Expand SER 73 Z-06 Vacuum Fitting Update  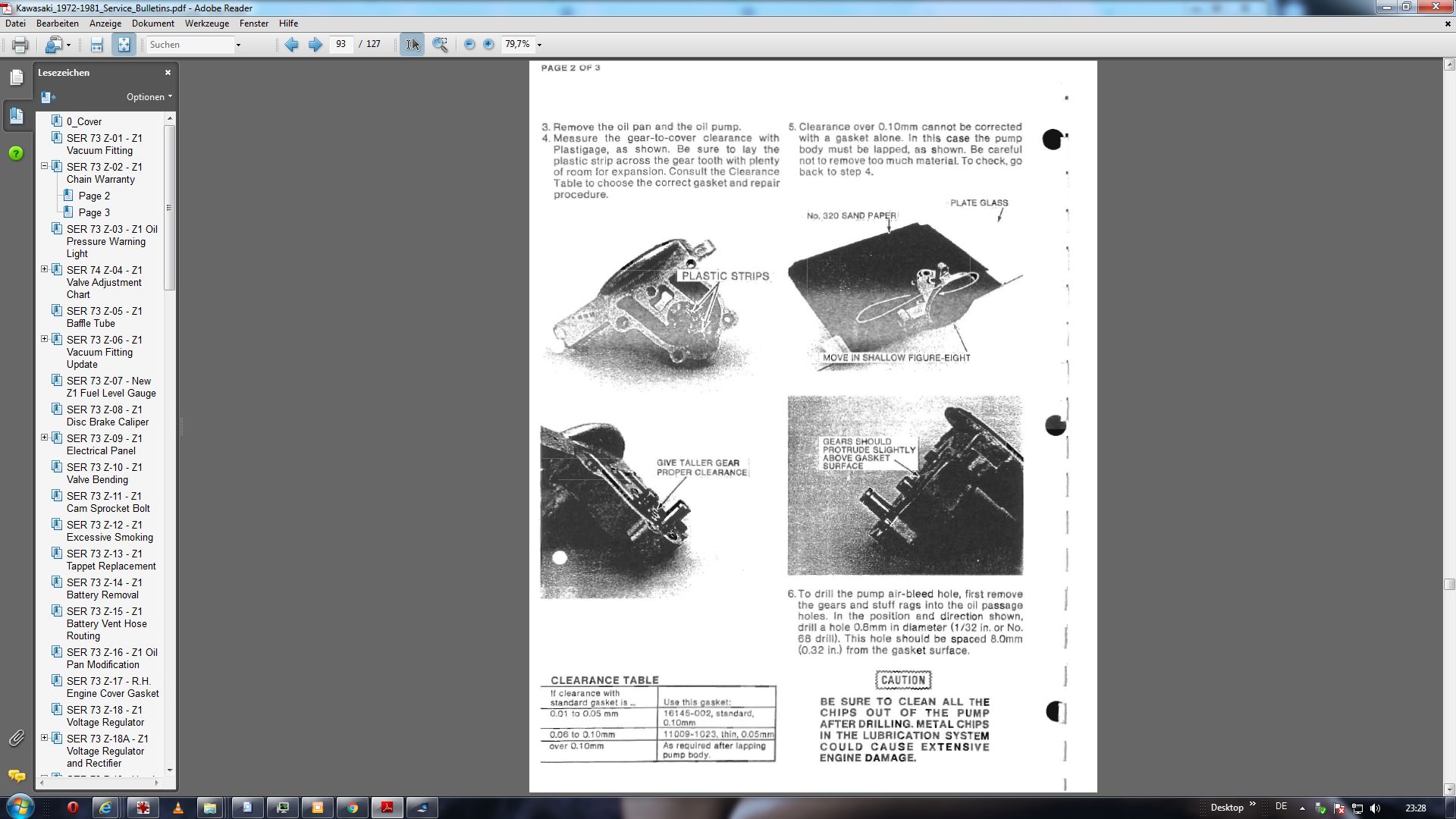coord(44,339)
